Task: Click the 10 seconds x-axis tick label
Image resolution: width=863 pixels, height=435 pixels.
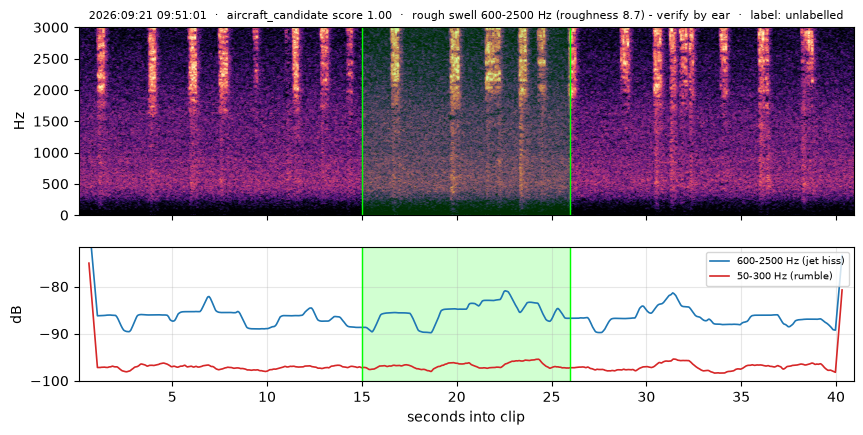Action: point(267,396)
